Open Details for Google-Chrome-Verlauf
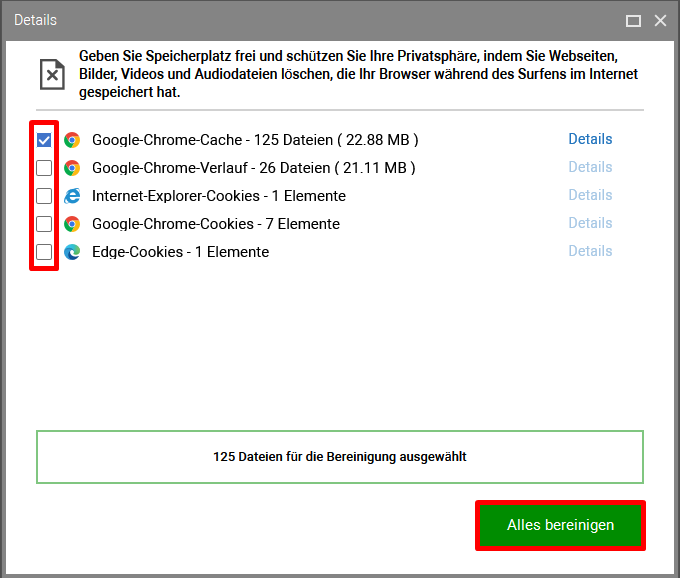The width and height of the screenshot is (680, 578). 590,167
